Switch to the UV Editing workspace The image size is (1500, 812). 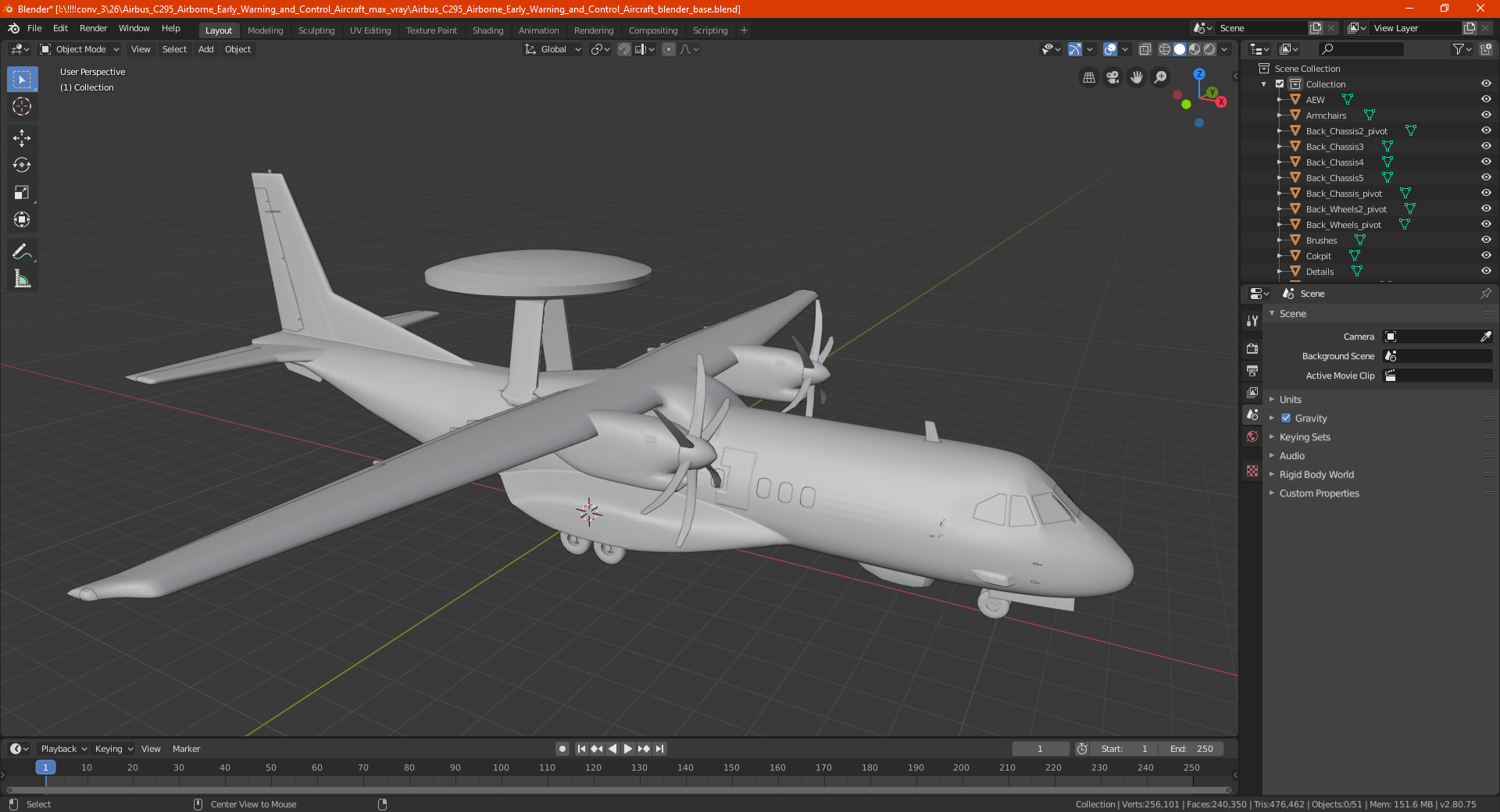coord(370,30)
